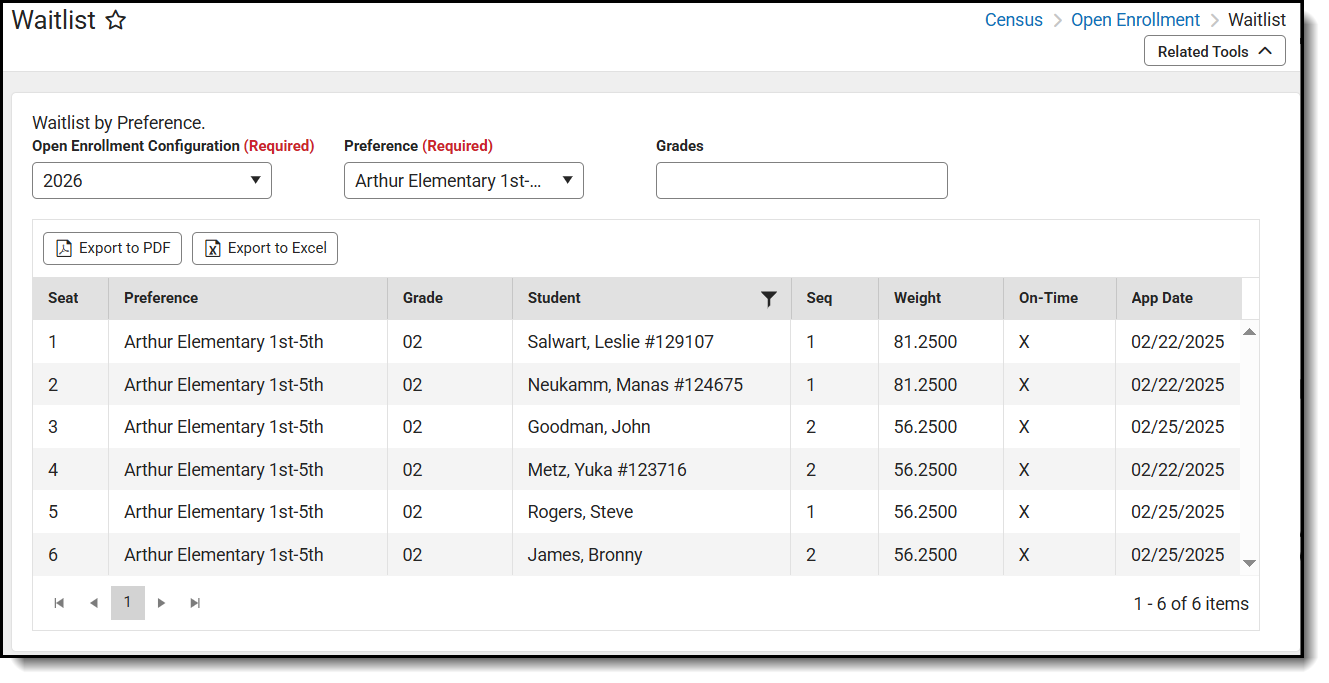Open the Census breadcrumb link

[1014, 20]
